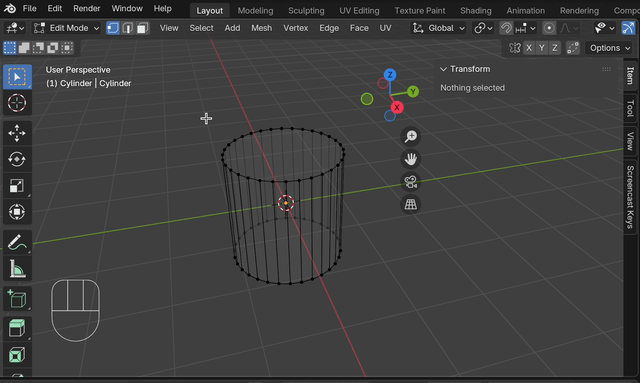Screen dimensions: 640x383
Task: Choose the Subtract Selection mode icon
Action: (x=38, y=48)
